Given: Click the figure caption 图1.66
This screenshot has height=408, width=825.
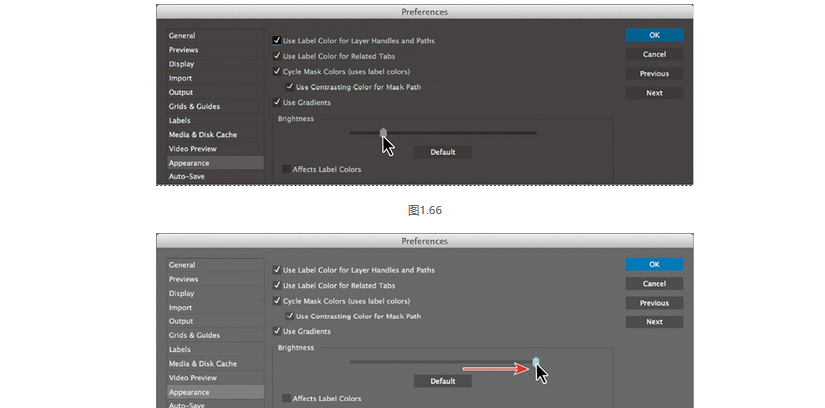Looking at the screenshot, I should (425, 211).
